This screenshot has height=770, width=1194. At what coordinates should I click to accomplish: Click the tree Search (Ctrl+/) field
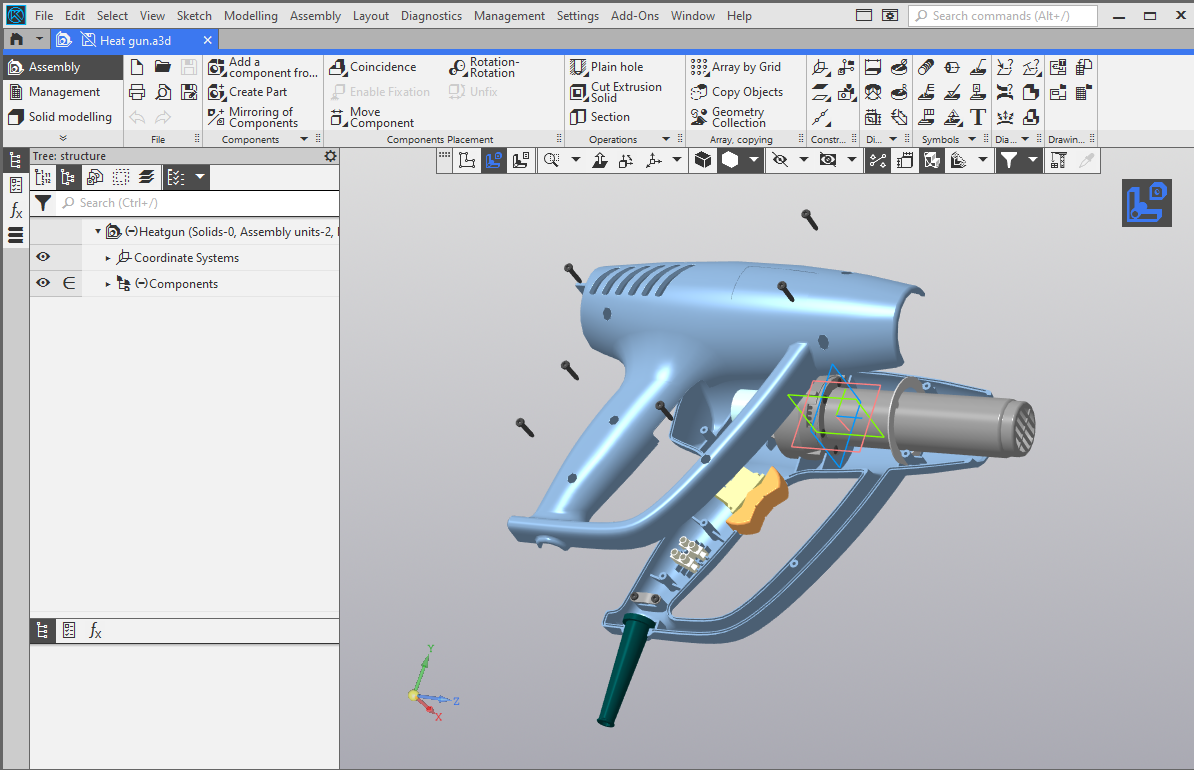click(198, 203)
